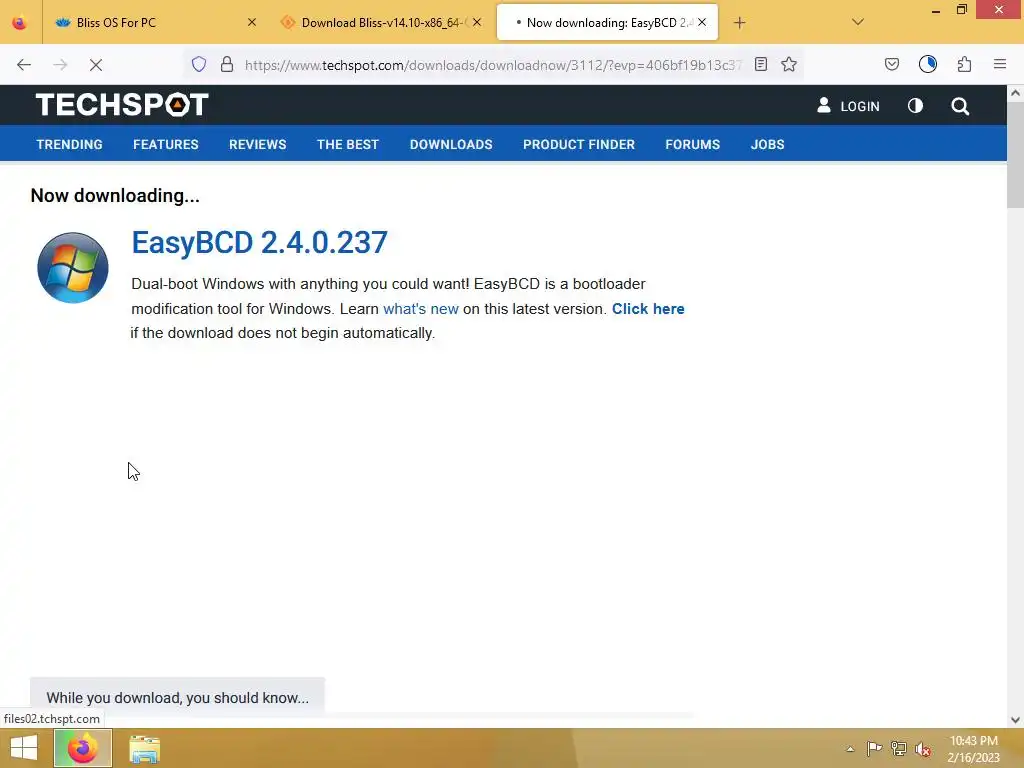Image resolution: width=1024 pixels, height=768 pixels.
Task: Open the Firefox downloads progress icon
Action: [x=928, y=64]
